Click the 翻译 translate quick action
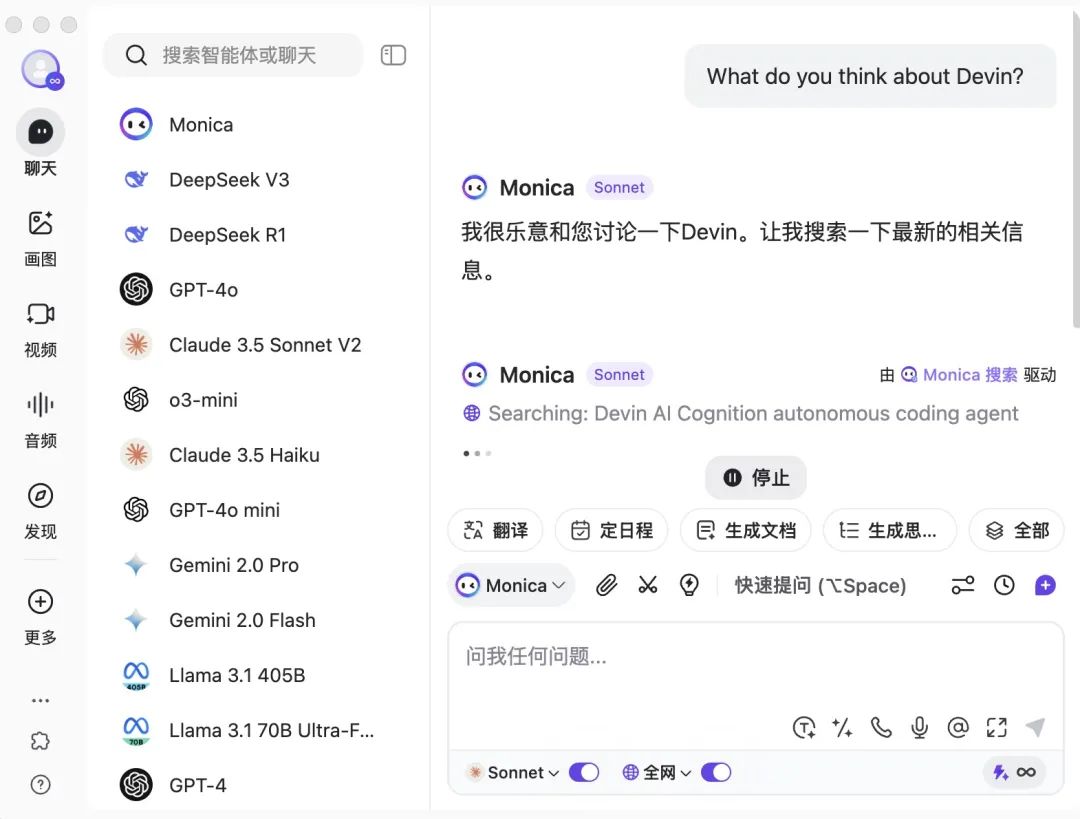 pyautogui.click(x=495, y=530)
